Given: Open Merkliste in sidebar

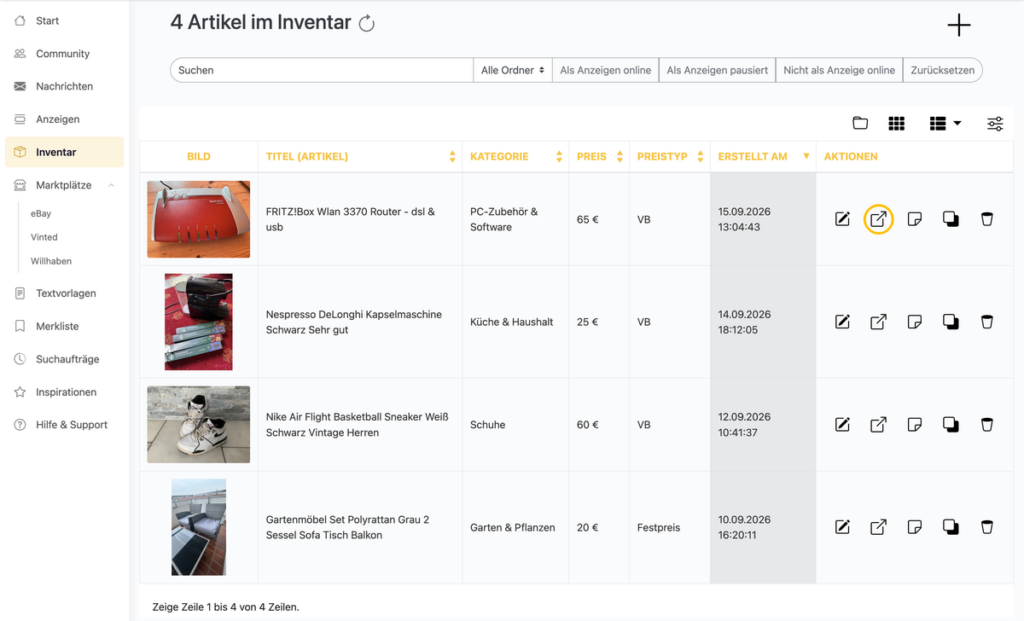Looking at the screenshot, I should click(x=64, y=326).
